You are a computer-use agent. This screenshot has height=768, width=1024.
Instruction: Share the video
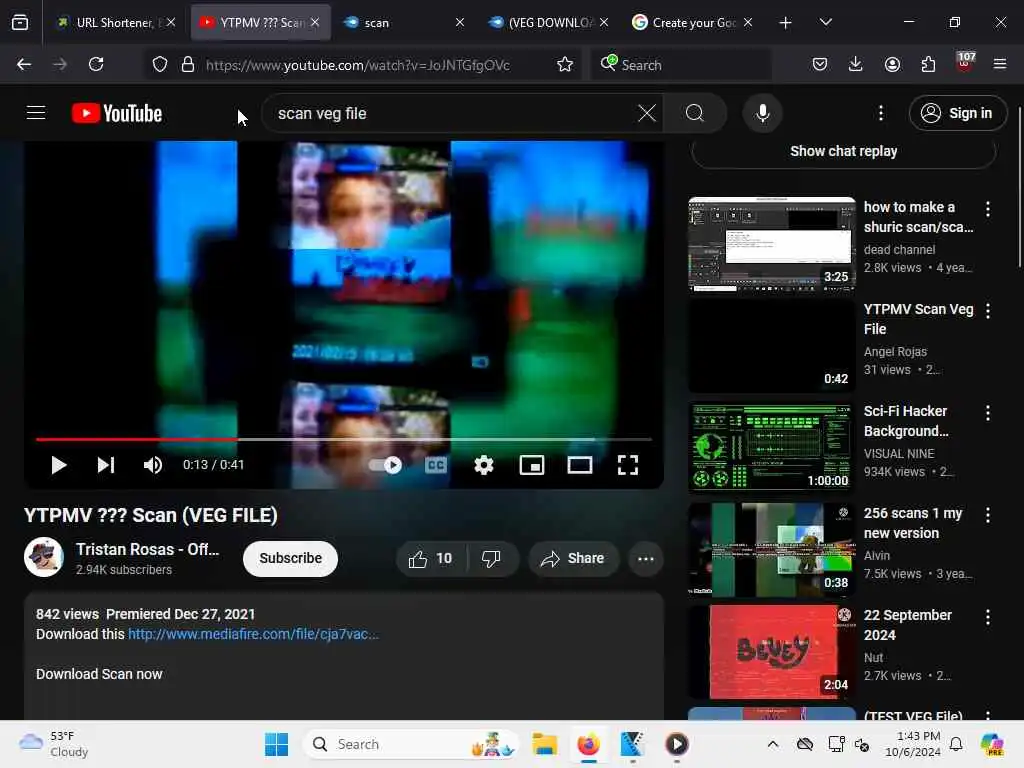pos(573,558)
